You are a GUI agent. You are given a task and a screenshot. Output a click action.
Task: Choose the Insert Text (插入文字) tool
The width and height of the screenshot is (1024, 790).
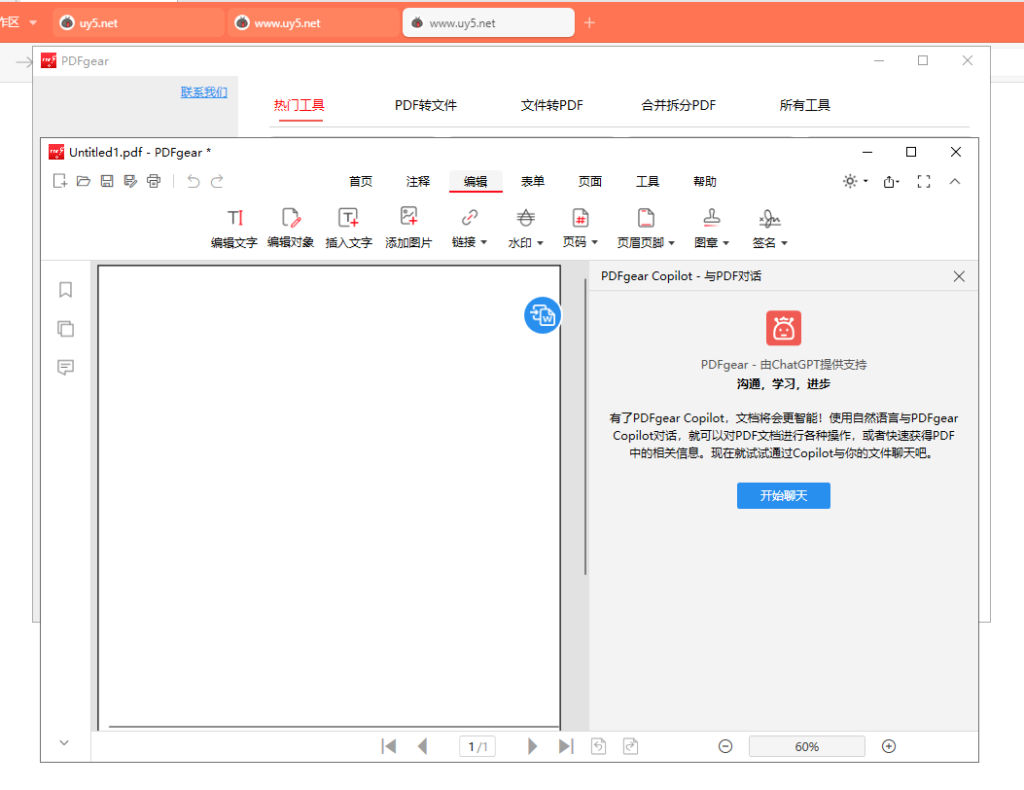(349, 228)
